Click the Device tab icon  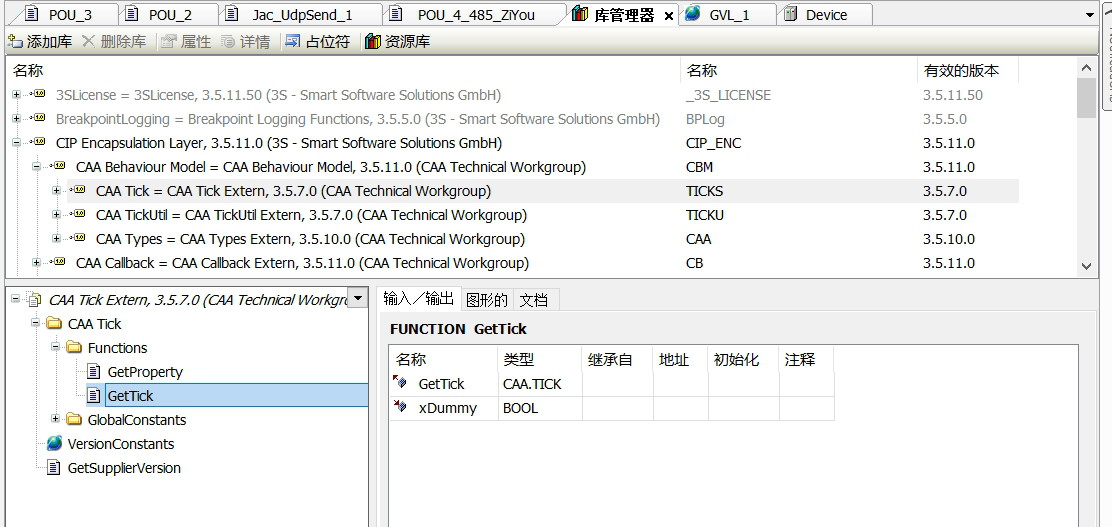coord(790,14)
